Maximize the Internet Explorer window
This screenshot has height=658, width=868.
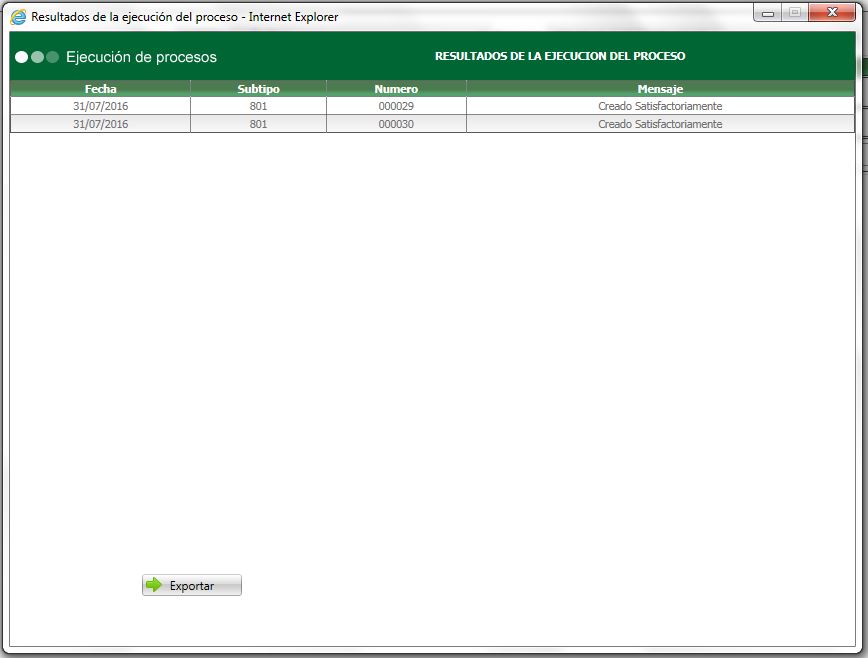tap(795, 13)
